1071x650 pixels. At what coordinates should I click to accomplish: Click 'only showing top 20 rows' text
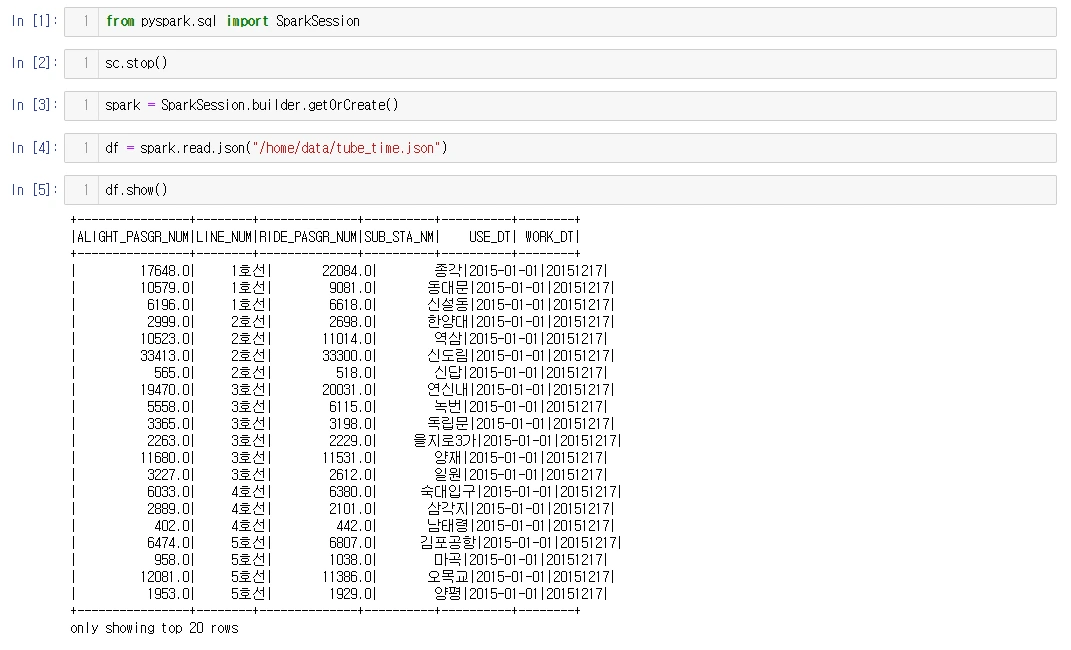click(154, 628)
